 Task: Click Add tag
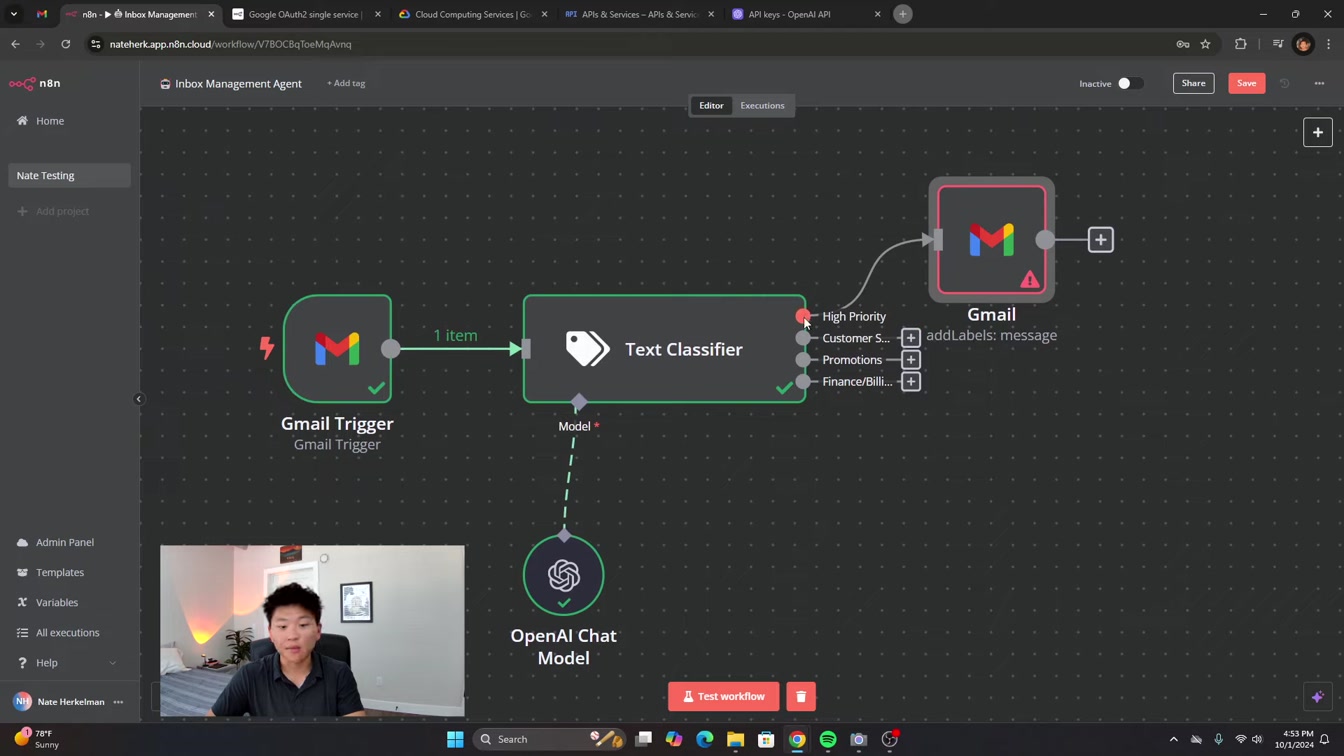[346, 83]
